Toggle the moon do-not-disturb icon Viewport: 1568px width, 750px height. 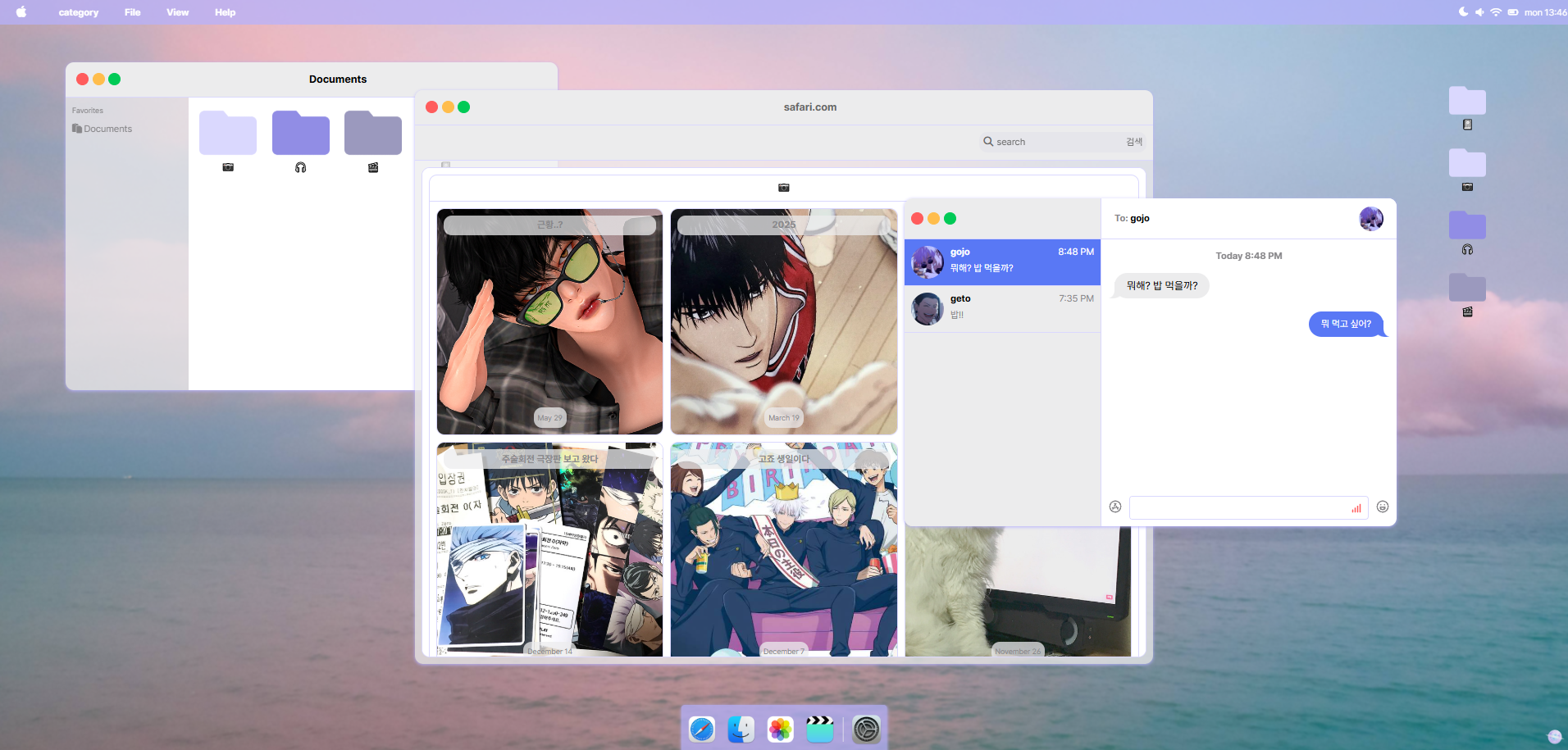point(1464,12)
